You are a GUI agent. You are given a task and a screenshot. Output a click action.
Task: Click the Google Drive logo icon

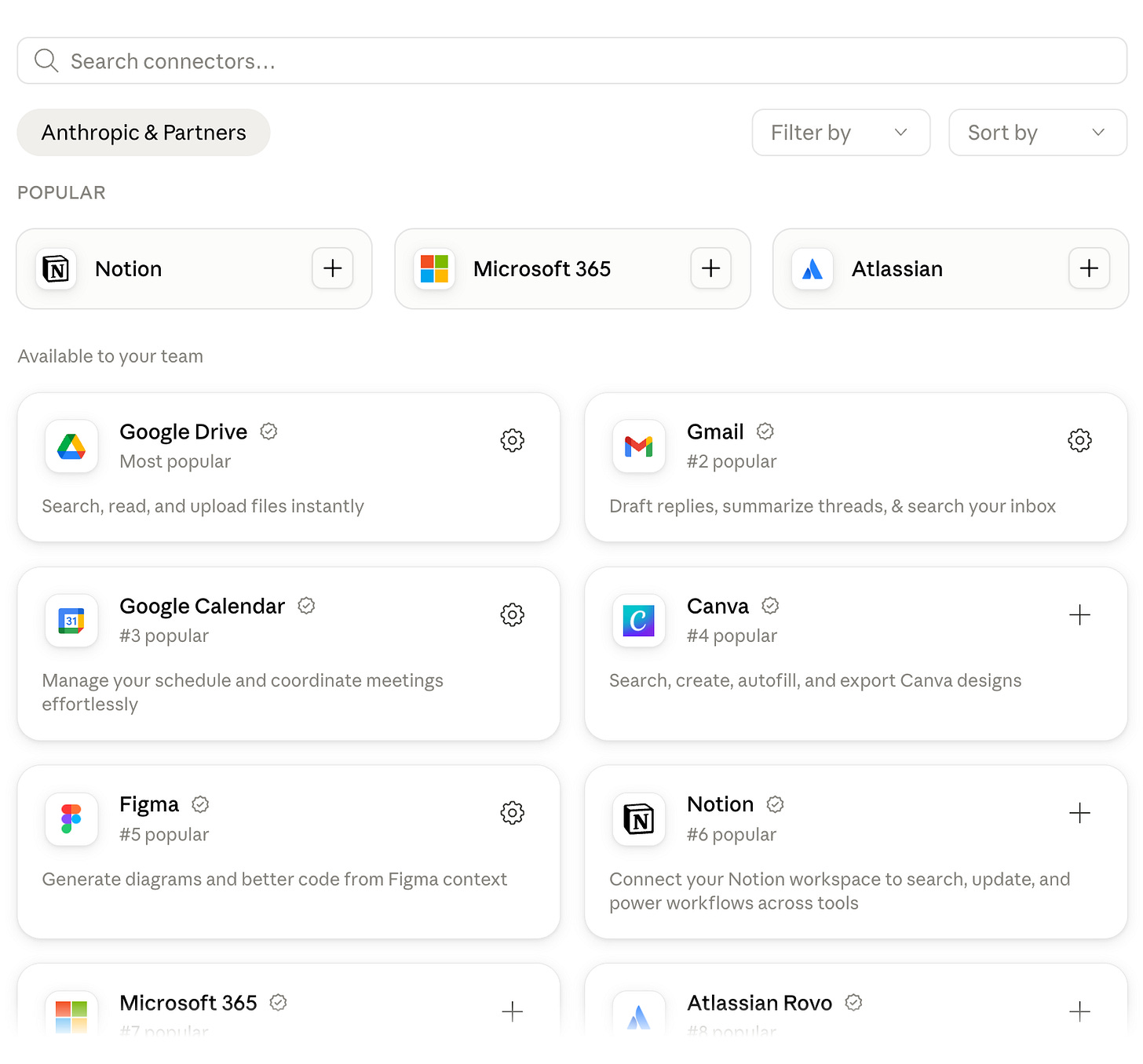coord(71,446)
